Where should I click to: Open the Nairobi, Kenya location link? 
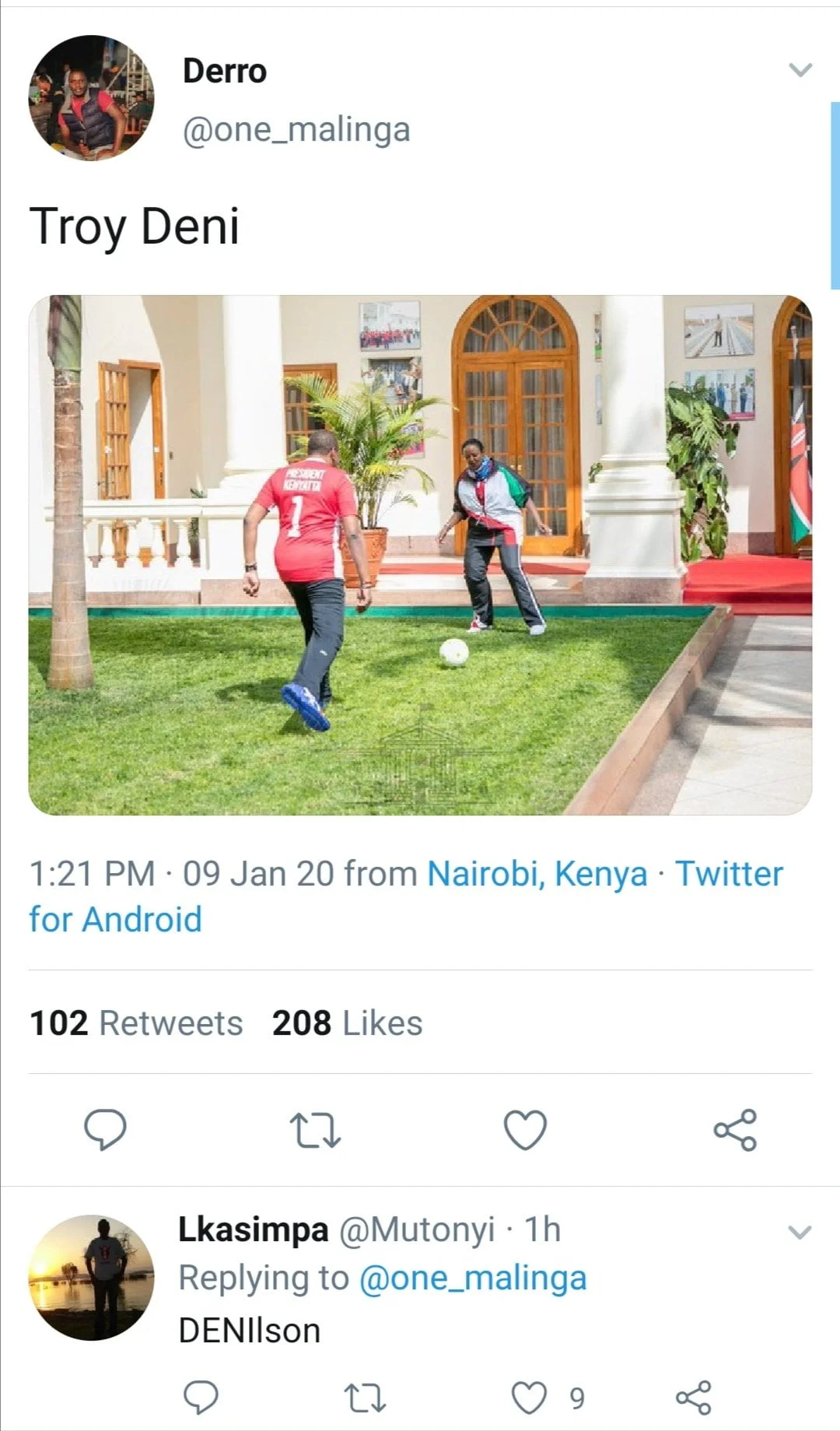[537, 873]
